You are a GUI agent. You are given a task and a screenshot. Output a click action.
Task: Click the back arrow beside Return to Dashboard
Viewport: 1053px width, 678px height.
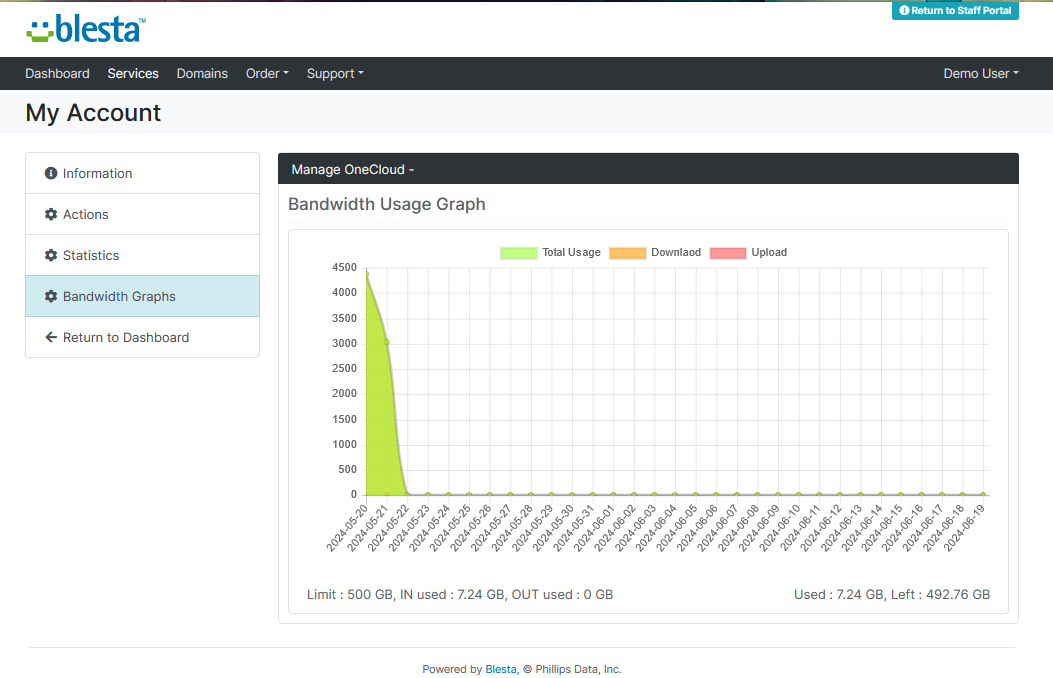tap(51, 337)
